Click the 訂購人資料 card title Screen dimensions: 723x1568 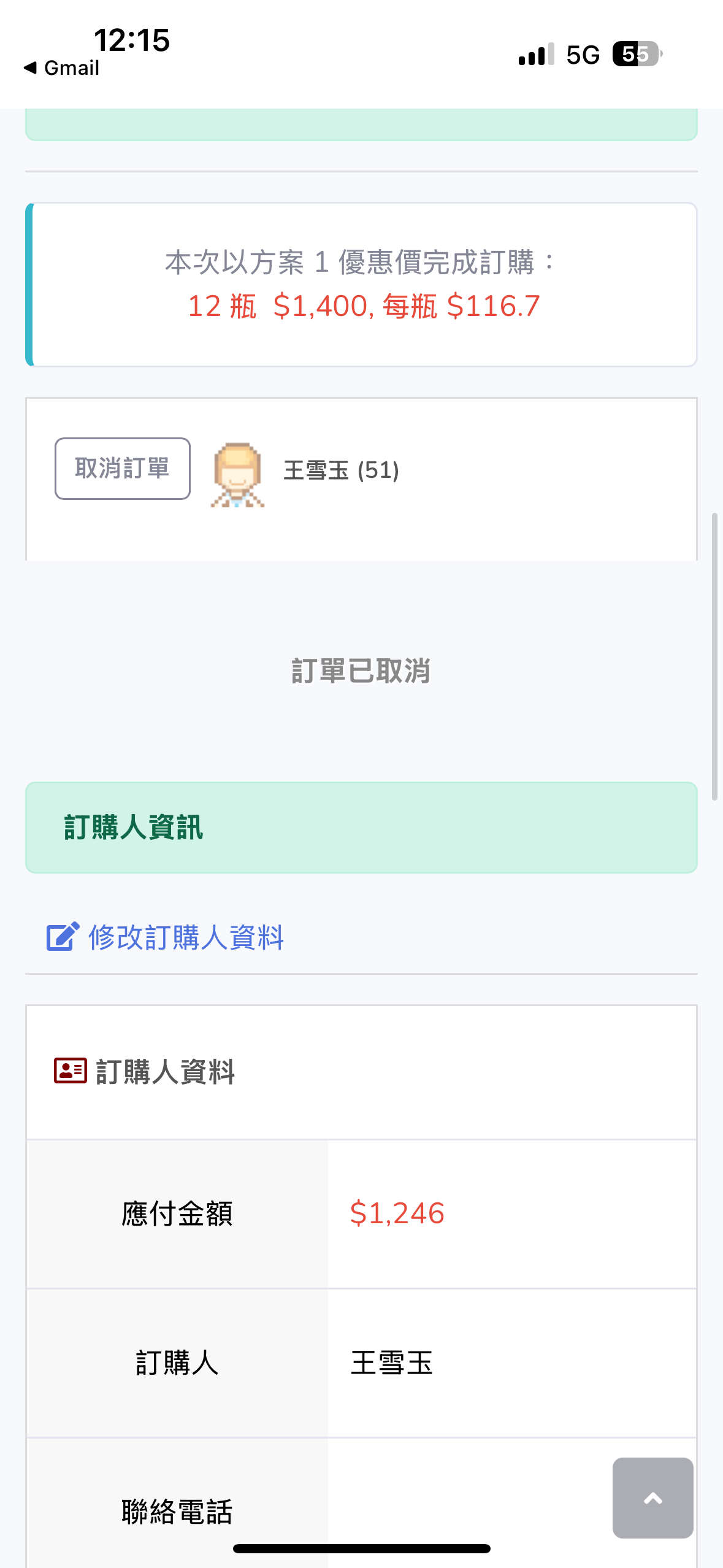(x=166, y=1072)
